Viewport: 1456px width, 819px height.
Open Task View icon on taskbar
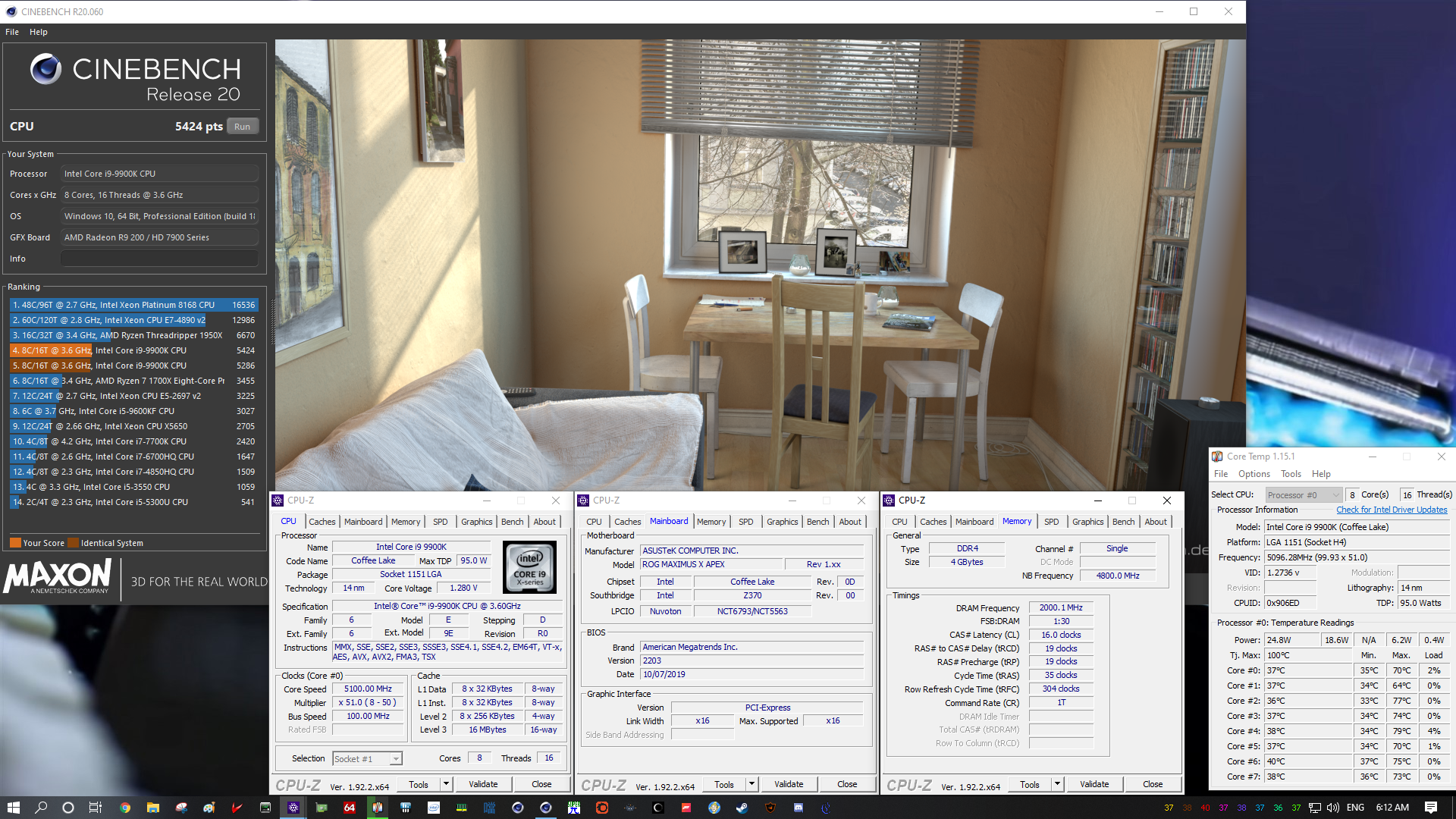click(x=96, y=808)
